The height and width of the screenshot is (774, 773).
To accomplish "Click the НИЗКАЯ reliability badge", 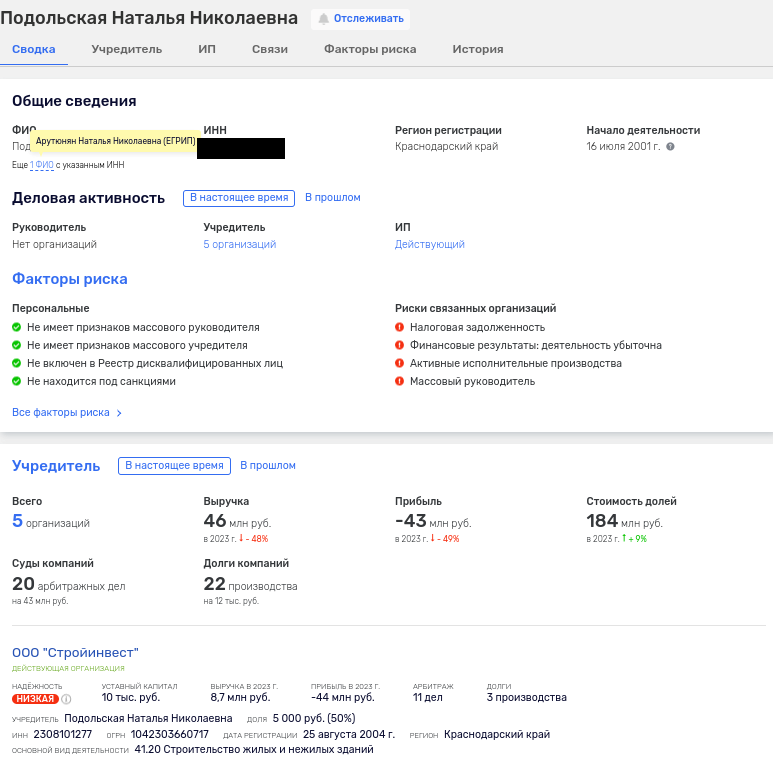I will tap(35, 699).
